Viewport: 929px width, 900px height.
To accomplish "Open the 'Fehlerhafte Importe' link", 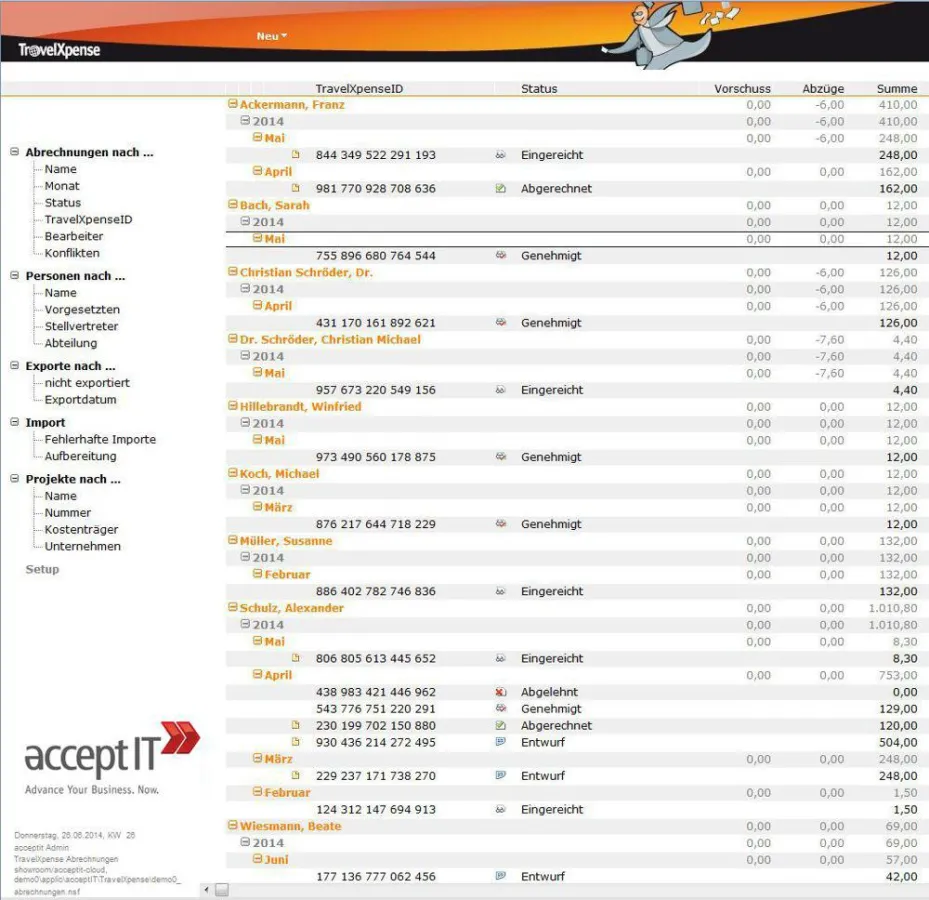I will tap(100, 439).
